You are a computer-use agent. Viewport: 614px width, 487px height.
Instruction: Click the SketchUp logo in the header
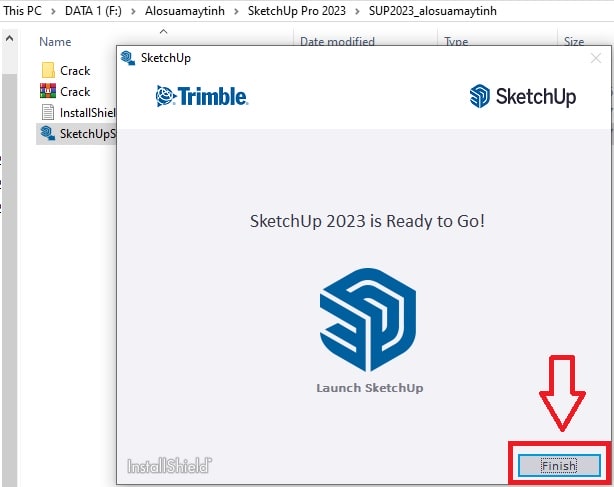(523, 96)
